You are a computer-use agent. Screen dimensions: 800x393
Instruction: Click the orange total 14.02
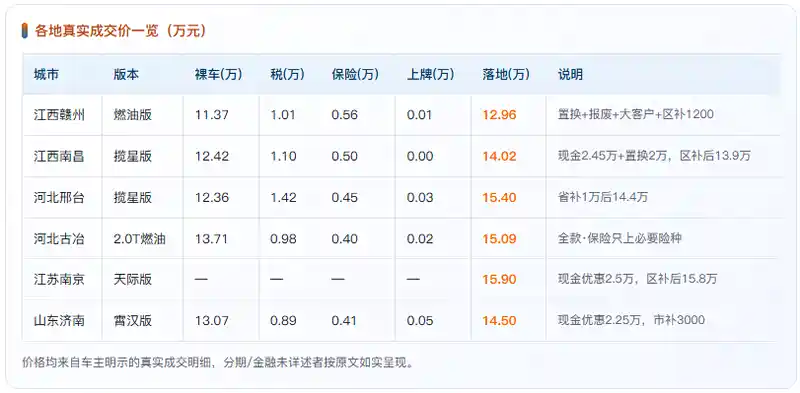click(499, 156)
